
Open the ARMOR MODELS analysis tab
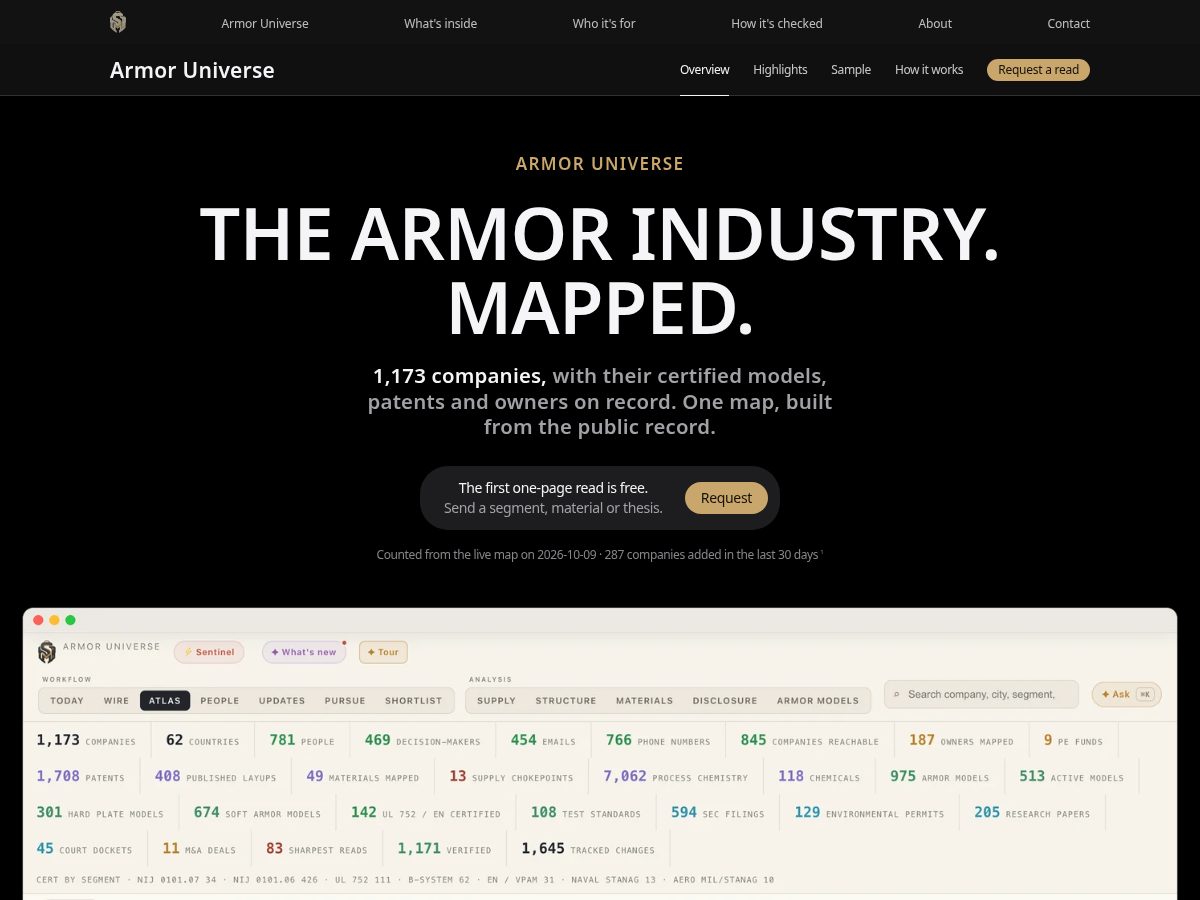(818, 701)
